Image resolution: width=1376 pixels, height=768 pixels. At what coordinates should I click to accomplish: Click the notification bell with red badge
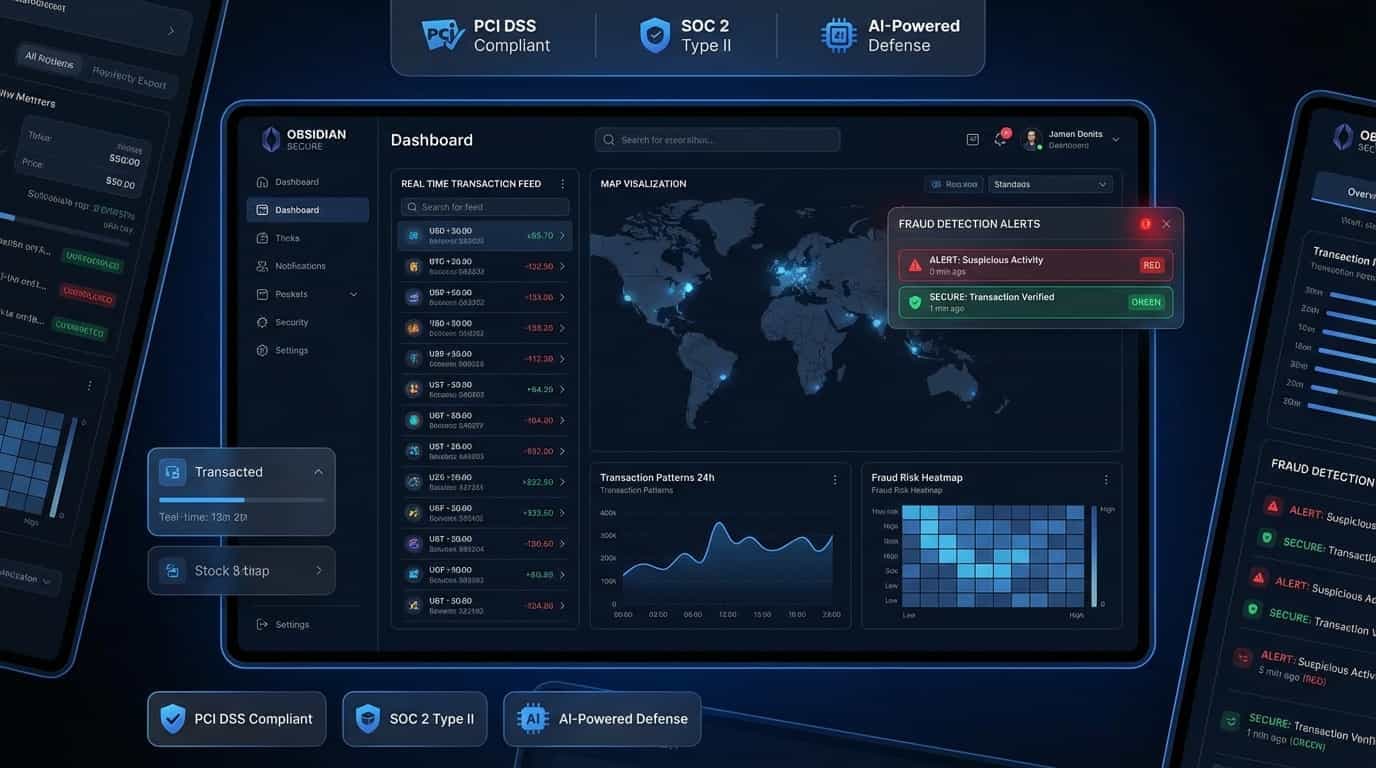pyautogui.click(x=1000, y=139)
